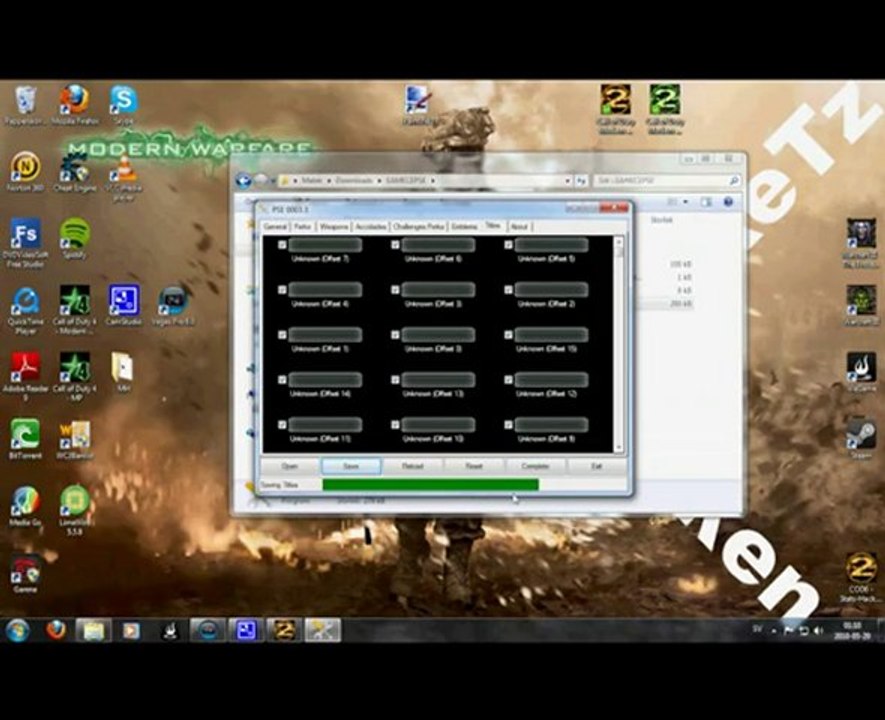This screenshot has height=720, width=885.
Task: Toggle the Unknown (Offset 2) checkbox
Action: click(x=508, y=289)
